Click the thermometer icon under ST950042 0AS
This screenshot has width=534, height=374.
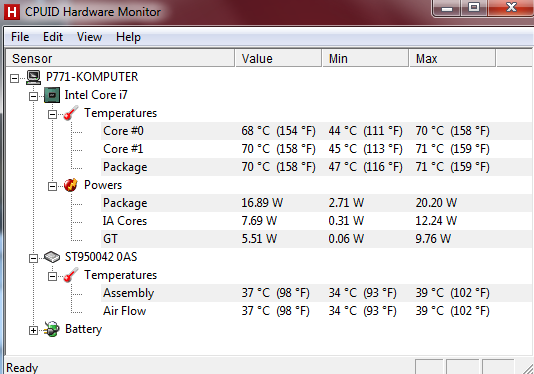71,275
